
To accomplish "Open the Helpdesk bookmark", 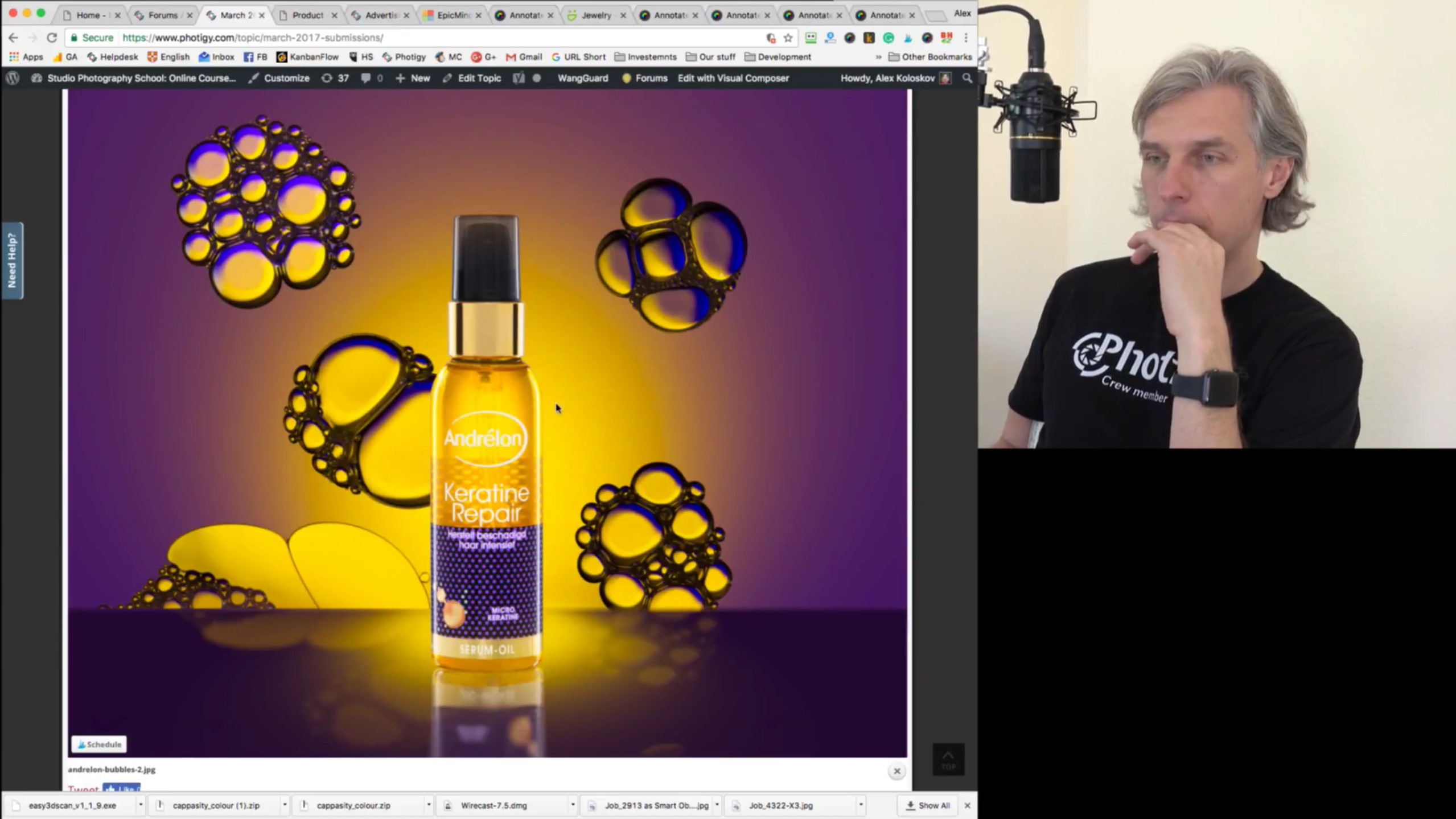I will [x=112, y=57].
